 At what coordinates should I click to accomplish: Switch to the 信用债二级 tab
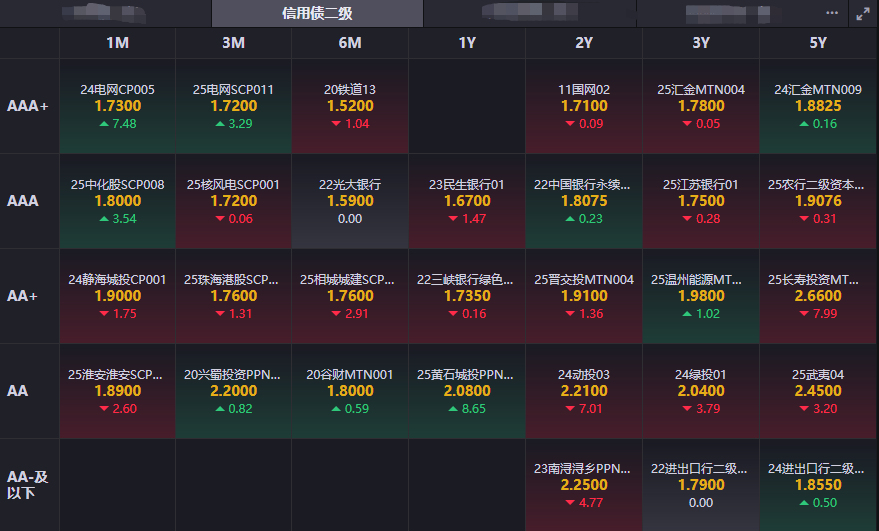317,13
